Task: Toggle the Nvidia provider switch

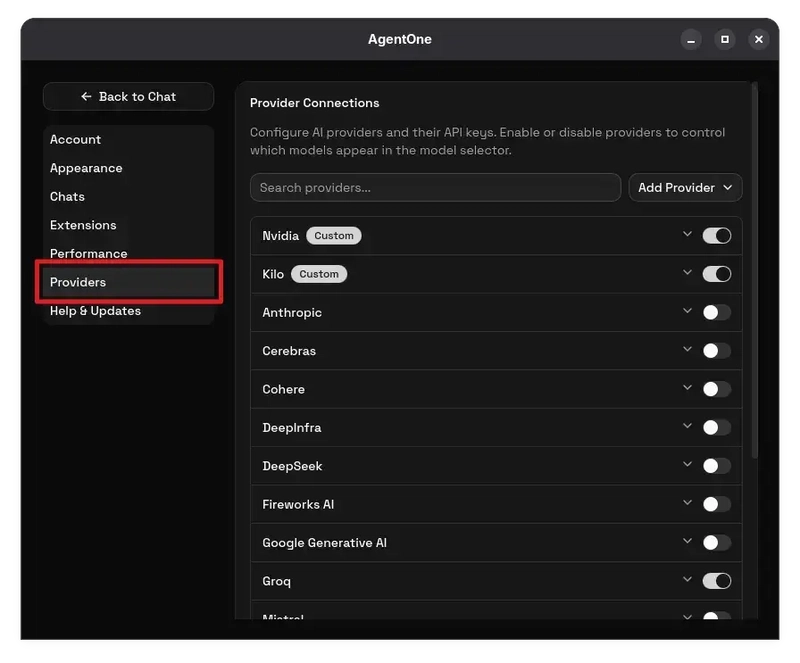Action: tap(716, 236)
